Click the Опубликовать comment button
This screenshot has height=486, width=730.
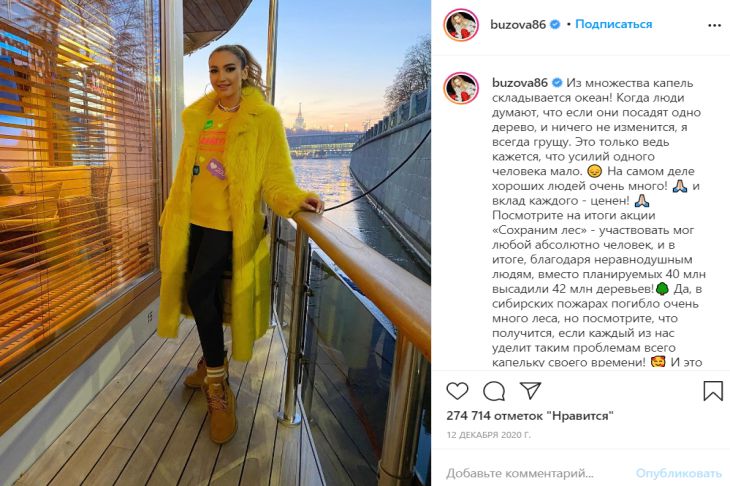tap(678, 473)
